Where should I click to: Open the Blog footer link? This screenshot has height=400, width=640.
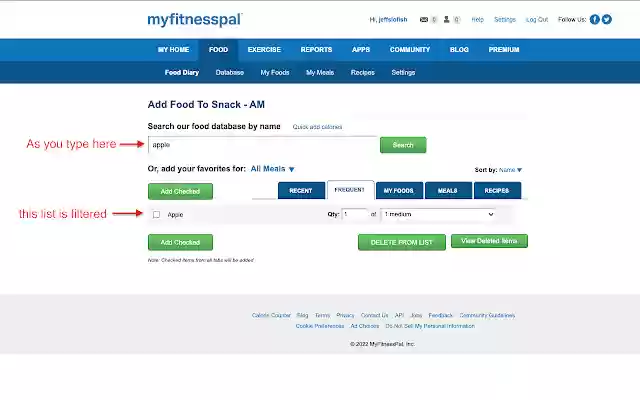point(302,316)
